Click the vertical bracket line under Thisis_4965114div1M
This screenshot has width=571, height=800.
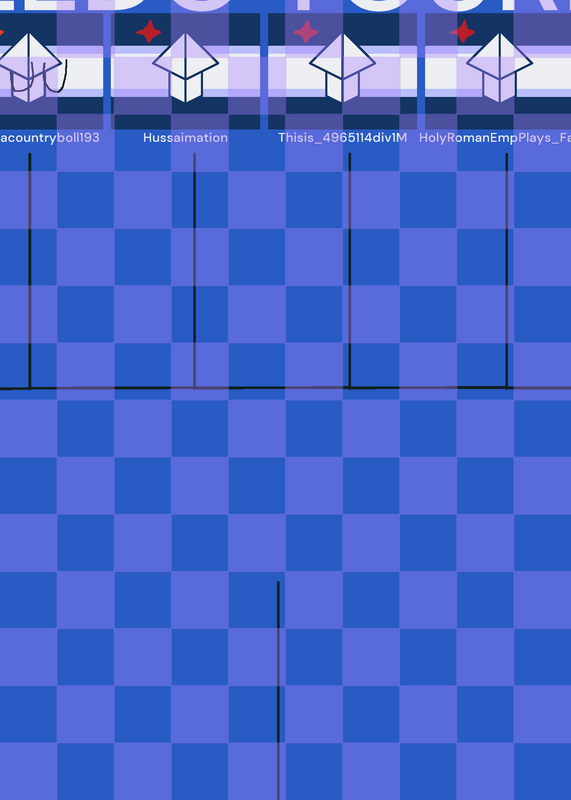[x=350, y=271]
